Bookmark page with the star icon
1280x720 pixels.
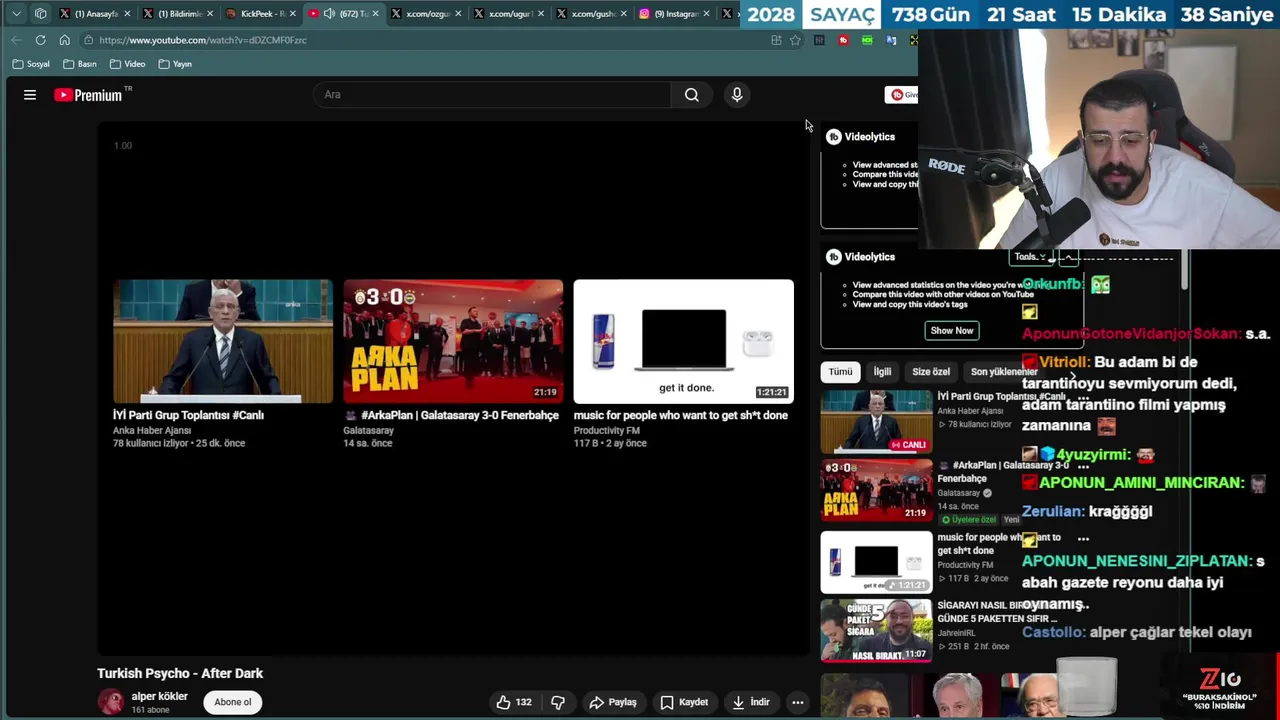[x=795, y=40]
